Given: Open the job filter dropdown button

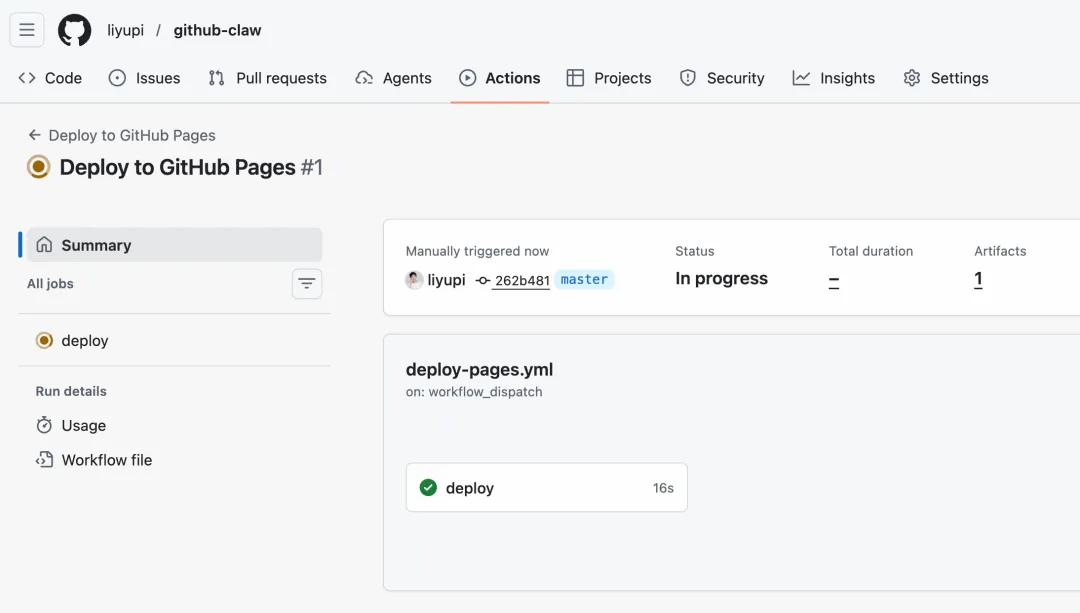Looking at the screenshot, I should point(307,284).
